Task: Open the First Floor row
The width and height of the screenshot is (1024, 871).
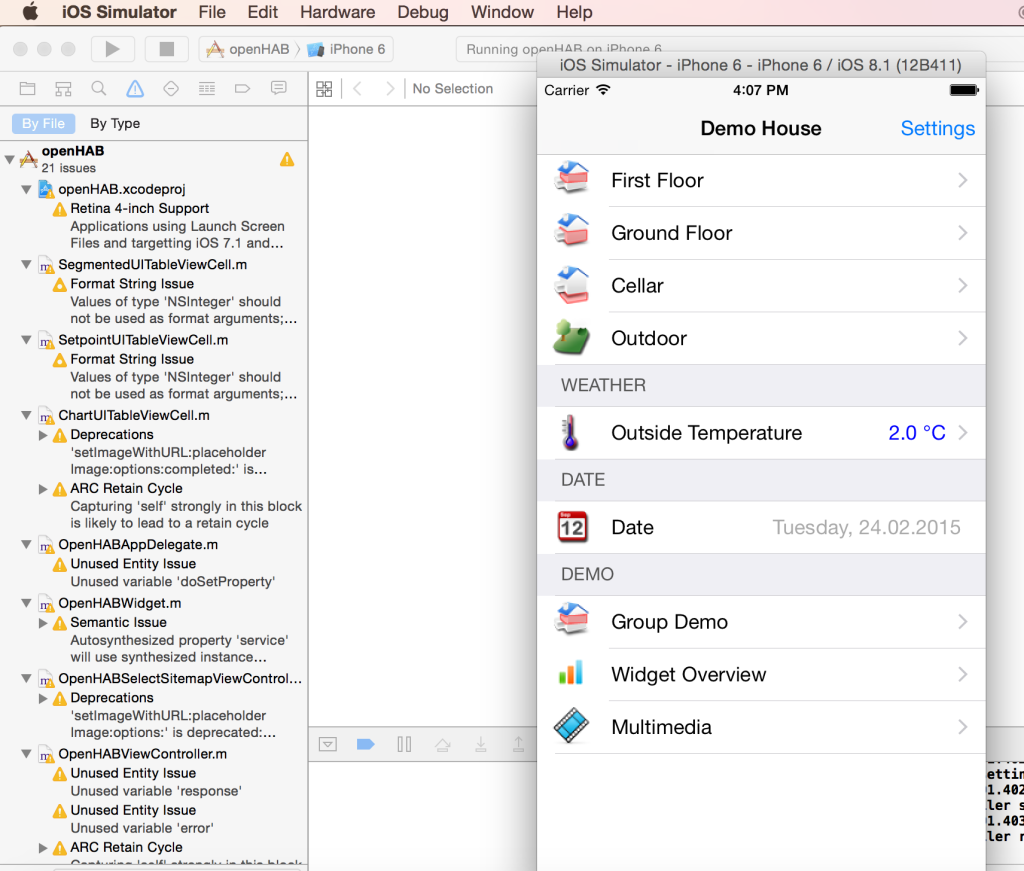Action: (x=761, y=181)
